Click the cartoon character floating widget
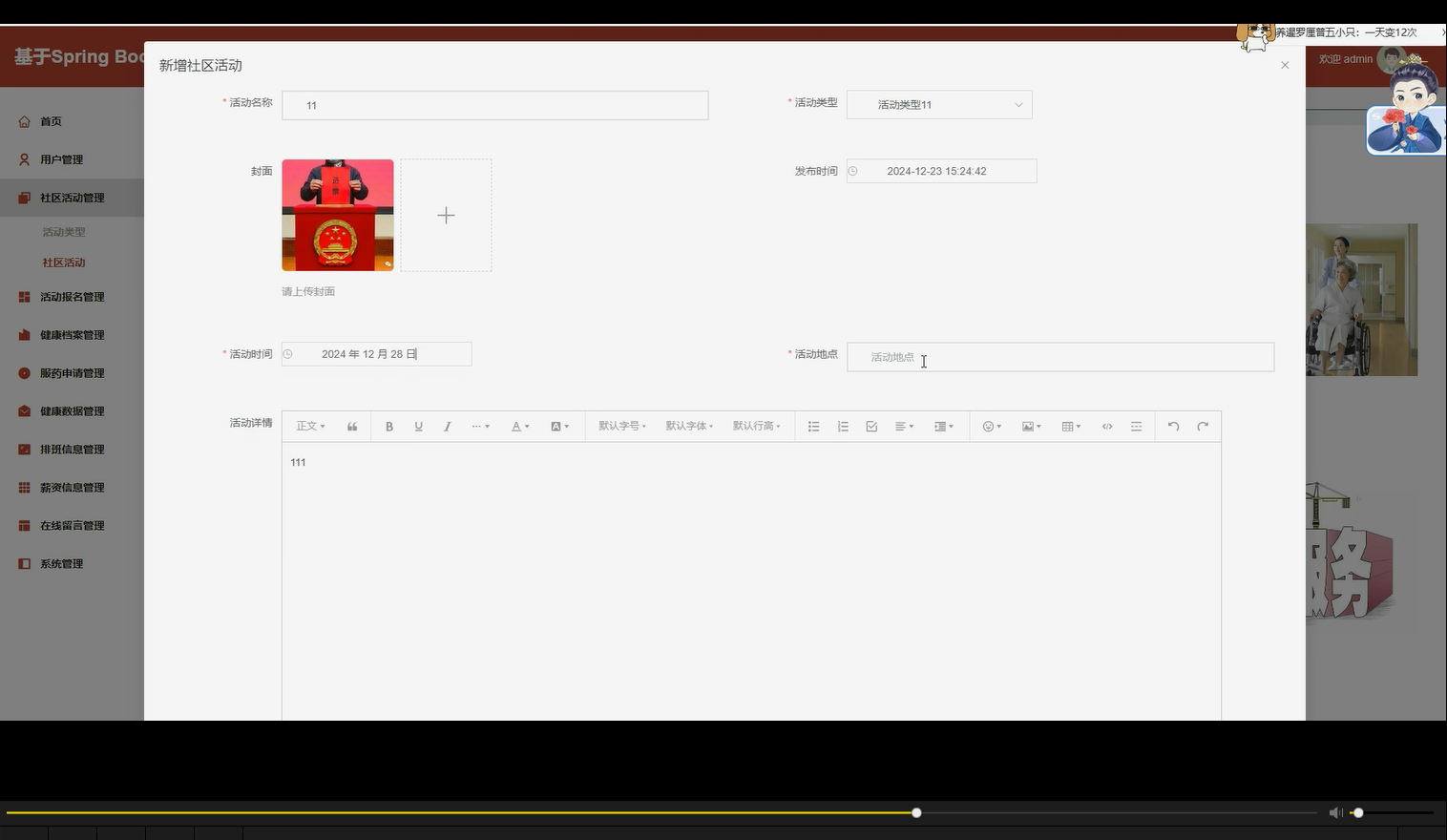 click(x=1406, y=105)
